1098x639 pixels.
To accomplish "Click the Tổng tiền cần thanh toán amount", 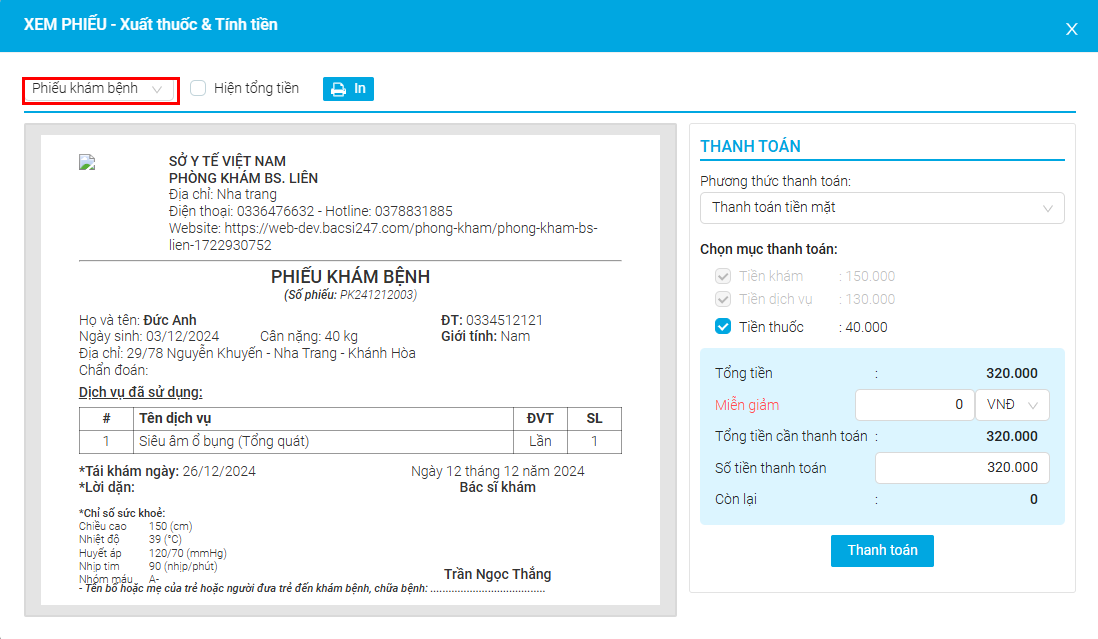I will point(1012,436).
